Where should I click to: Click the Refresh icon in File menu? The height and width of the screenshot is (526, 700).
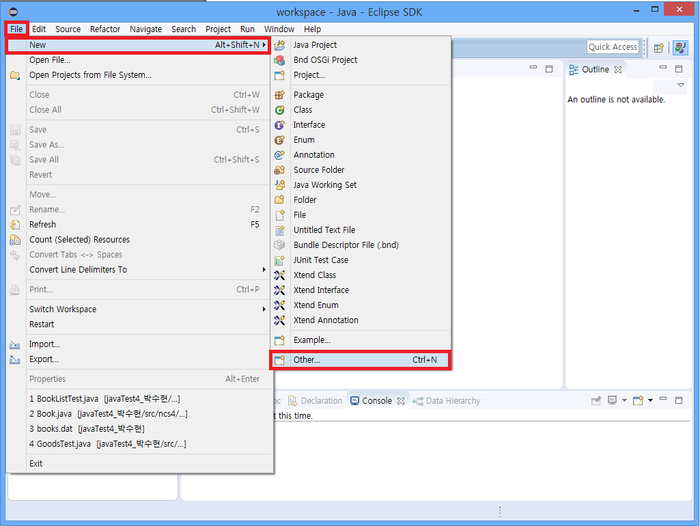[x=15, y=225]
